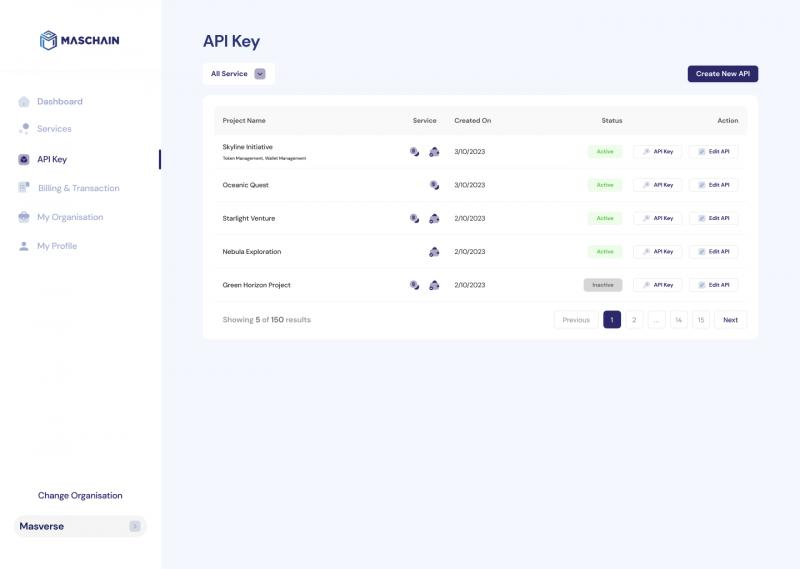Viewport: 800px width, 569px height.
Task: Click Skyline Initiative's first service icon
Action: click(x=414, y=152)
